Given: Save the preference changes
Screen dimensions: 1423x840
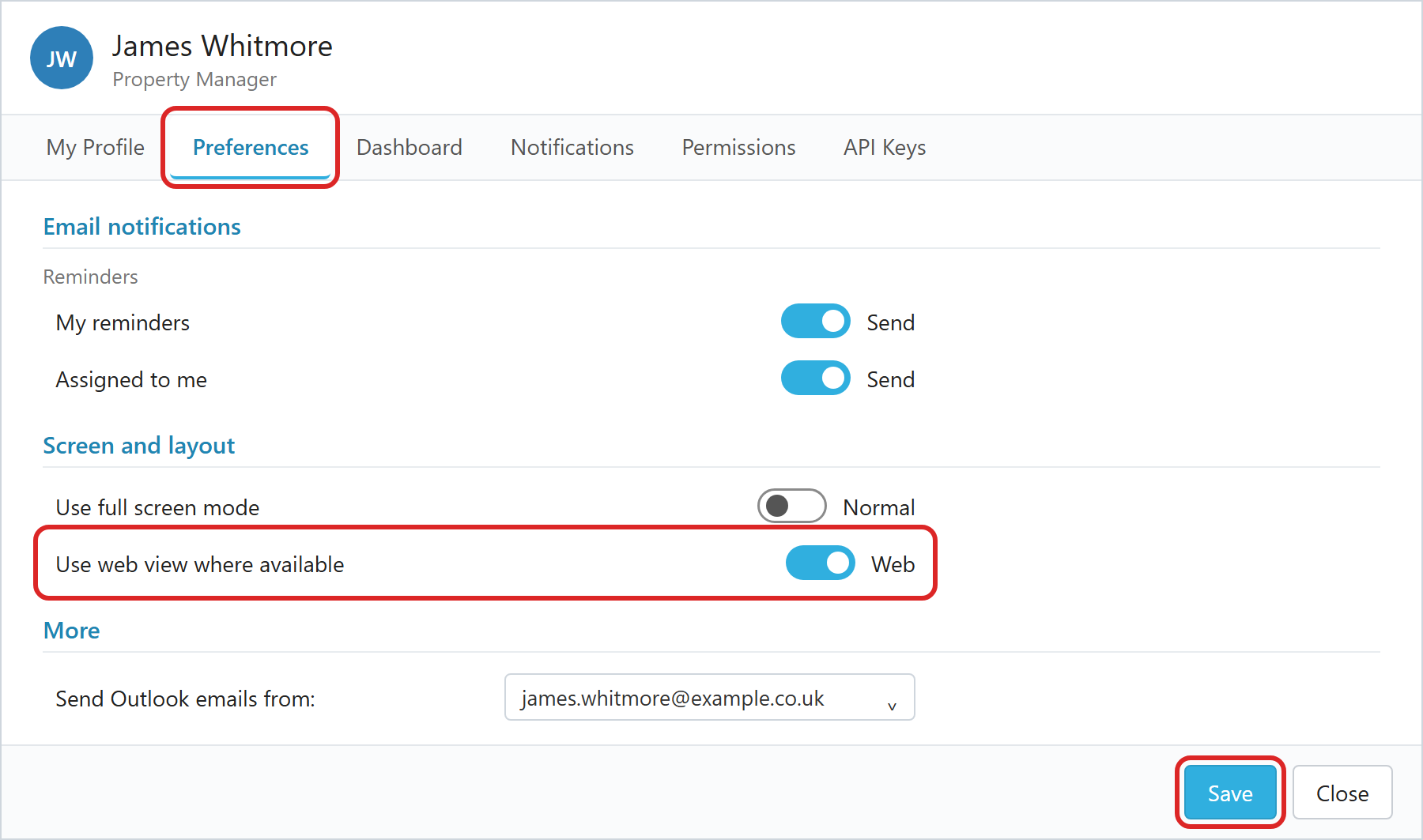Looking at the screenshot, I should point(1230,793).
